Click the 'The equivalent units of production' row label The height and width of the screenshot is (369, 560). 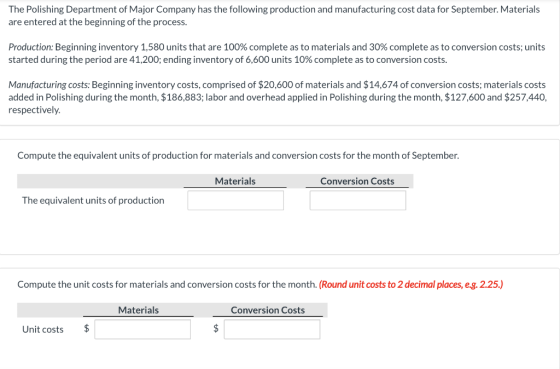point(93,200)
